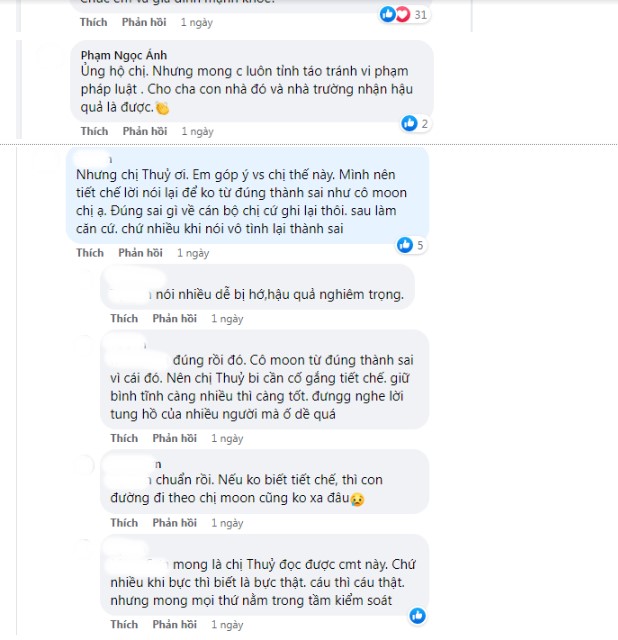Click Thích below 'hậu quả nghiêm trọng' reply
The image size is (618, 640).
(124, 319)
